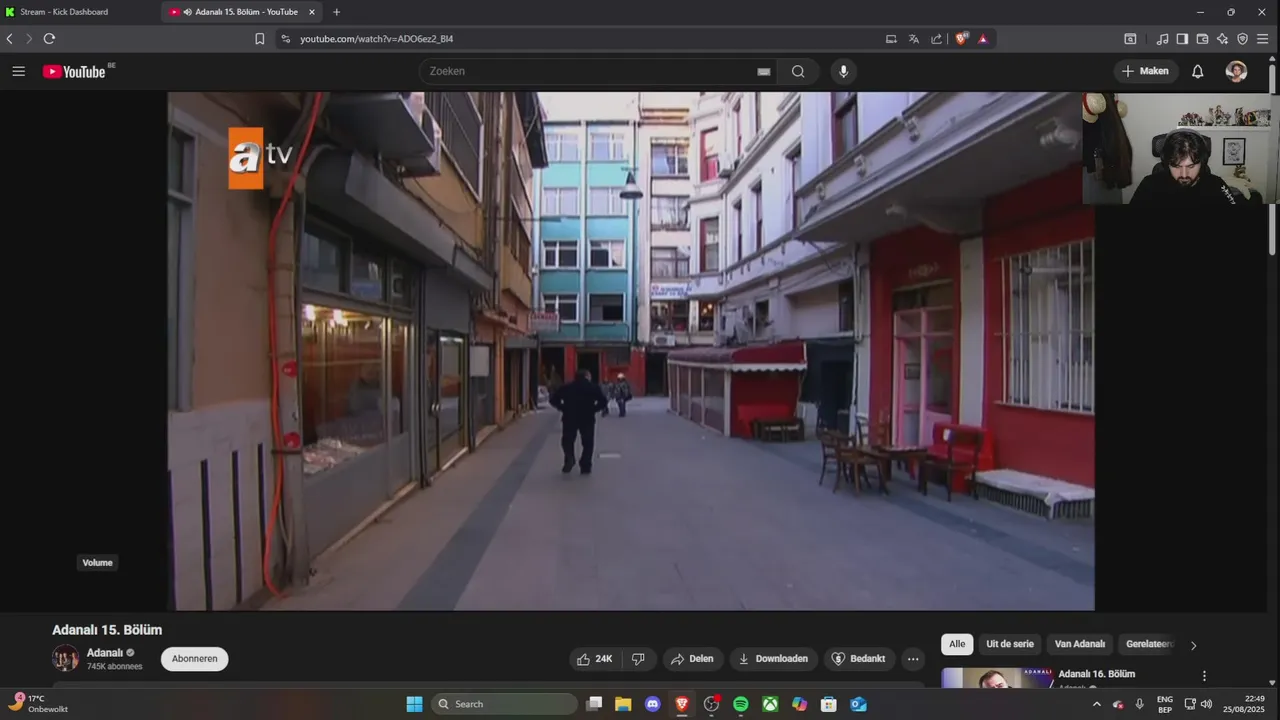This screenshot has height=720, width=1280.
Task: Reload the current page
Action: 49,39
